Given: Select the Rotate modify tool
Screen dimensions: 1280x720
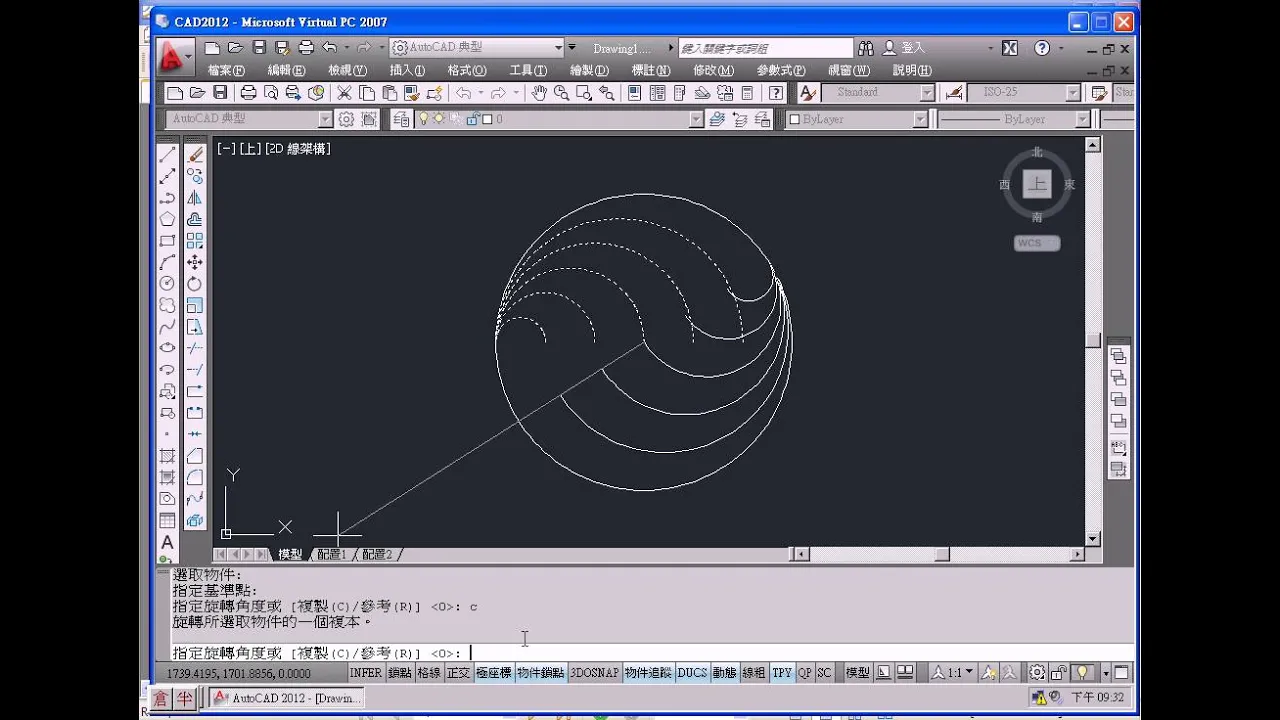Looking at the screenshot, I should (195, 284).
